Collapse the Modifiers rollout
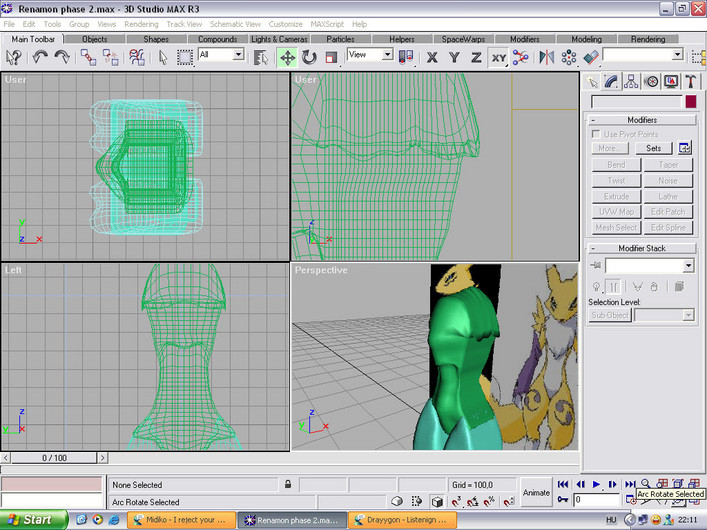The width and height of the screenshot is (707, 530). click(642, 120)
